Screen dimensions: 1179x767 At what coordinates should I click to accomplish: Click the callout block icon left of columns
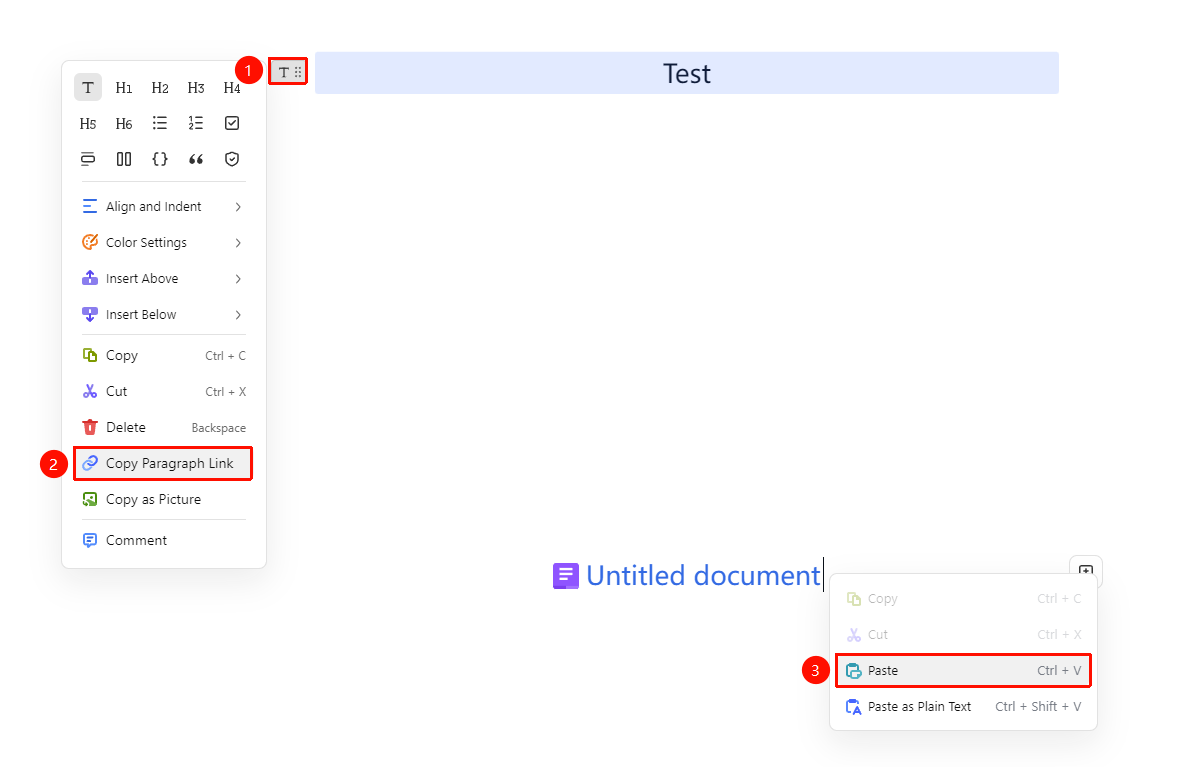click(x=88, y=159)
